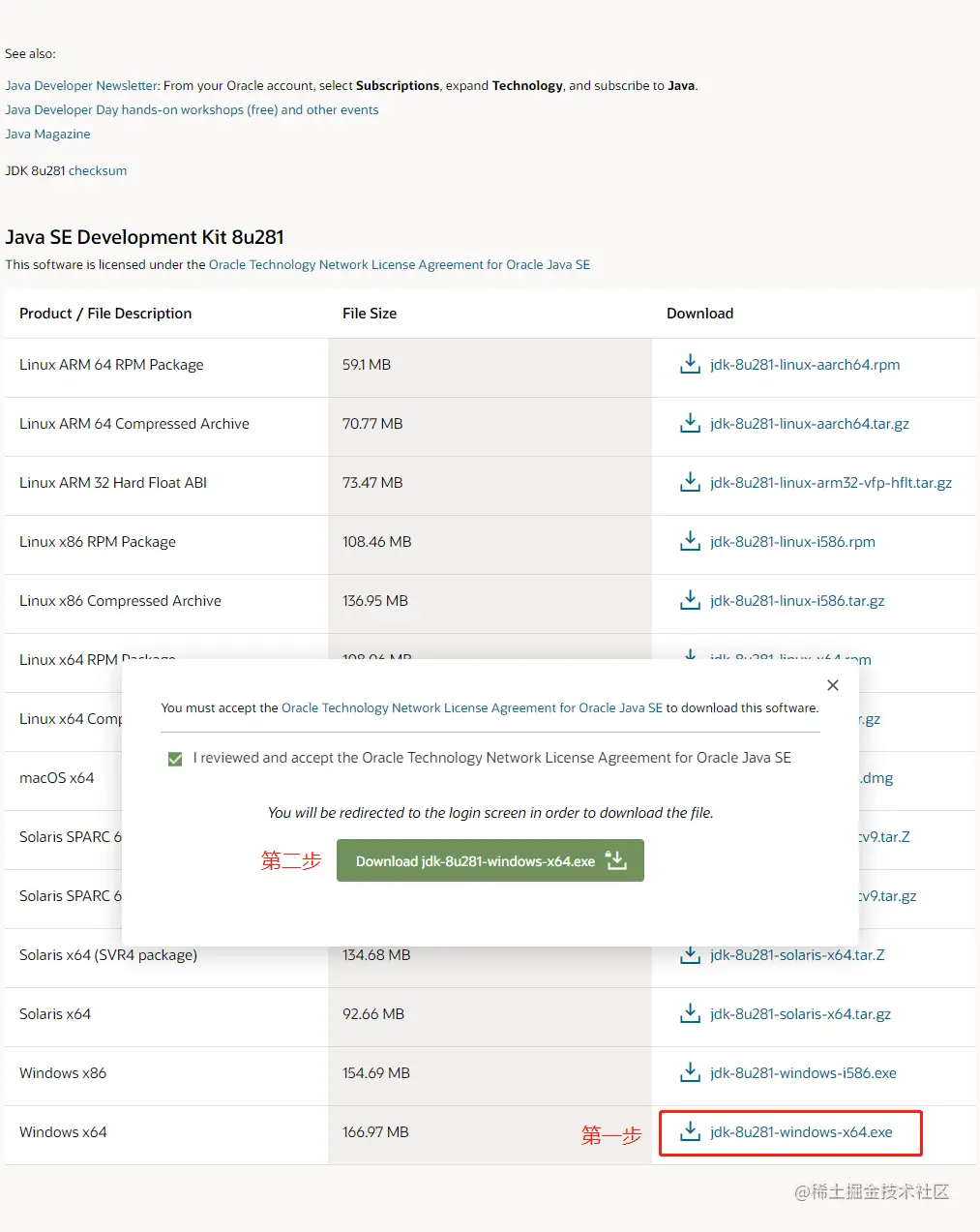980x1232 pixels.
Task: Click the jdk-8u281-windows-x64.exe file link
Action: [x=801, y=1132]
